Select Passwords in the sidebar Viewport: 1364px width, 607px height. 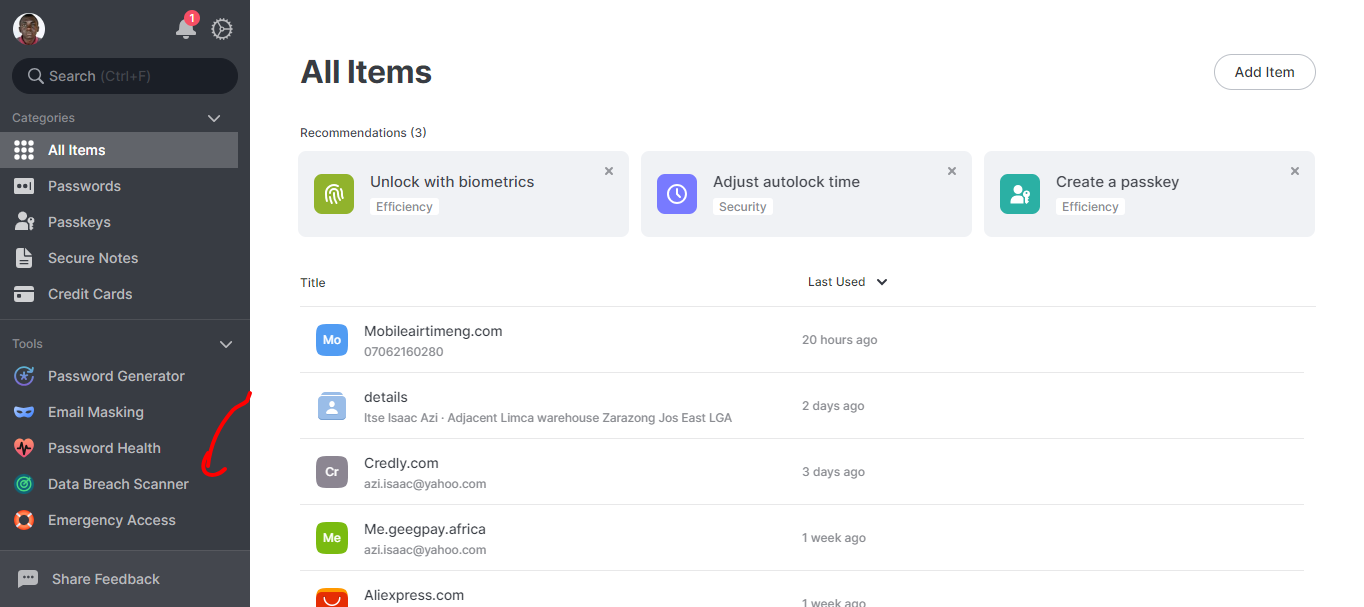tap(84, 186)
